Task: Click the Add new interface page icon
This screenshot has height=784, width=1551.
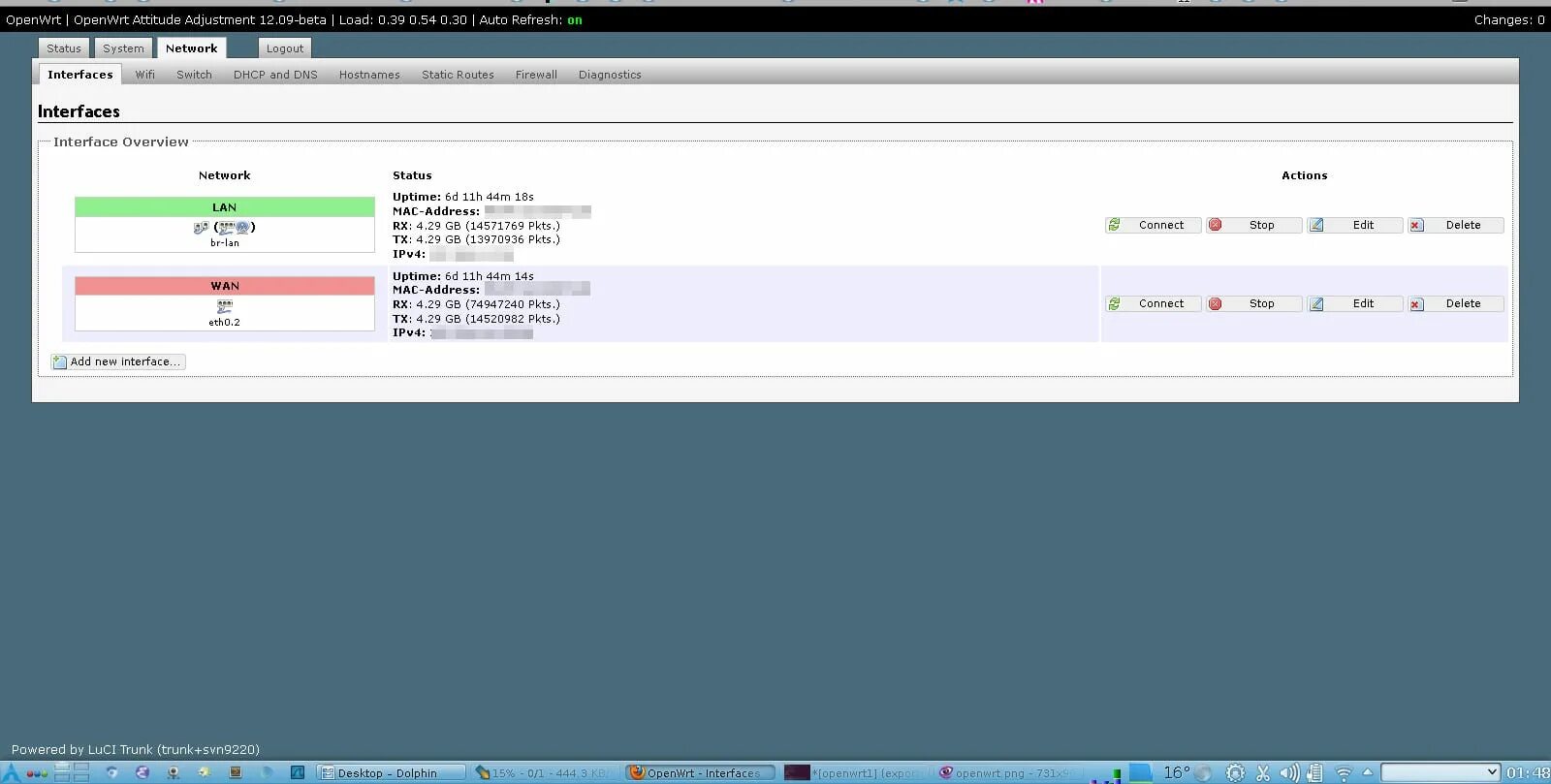Action: coord(60,361)
